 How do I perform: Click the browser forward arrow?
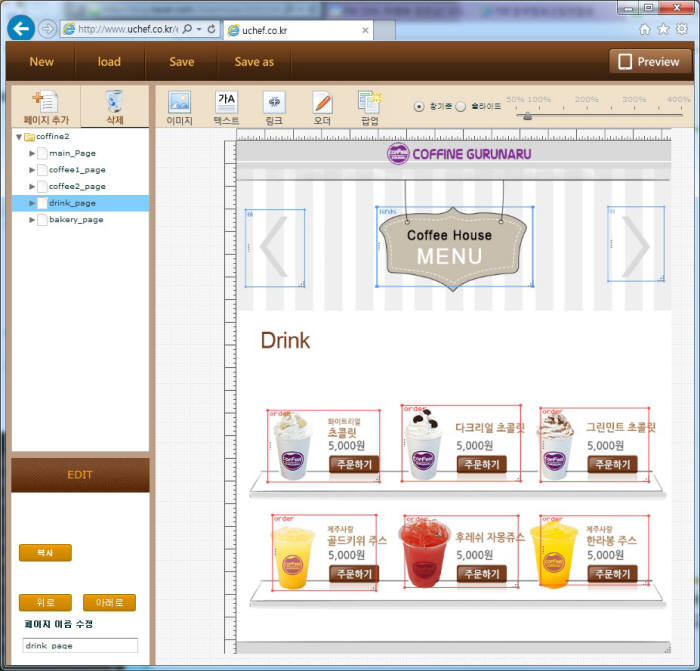tap(47, 29)
